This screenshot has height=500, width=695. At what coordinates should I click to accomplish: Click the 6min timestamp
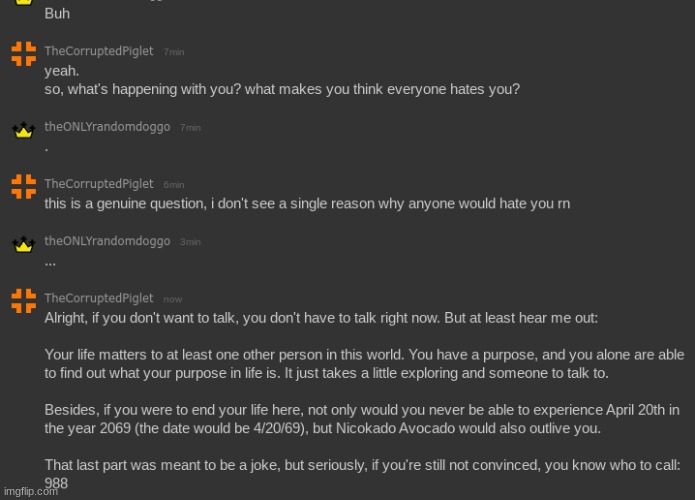tap(174, 185)
